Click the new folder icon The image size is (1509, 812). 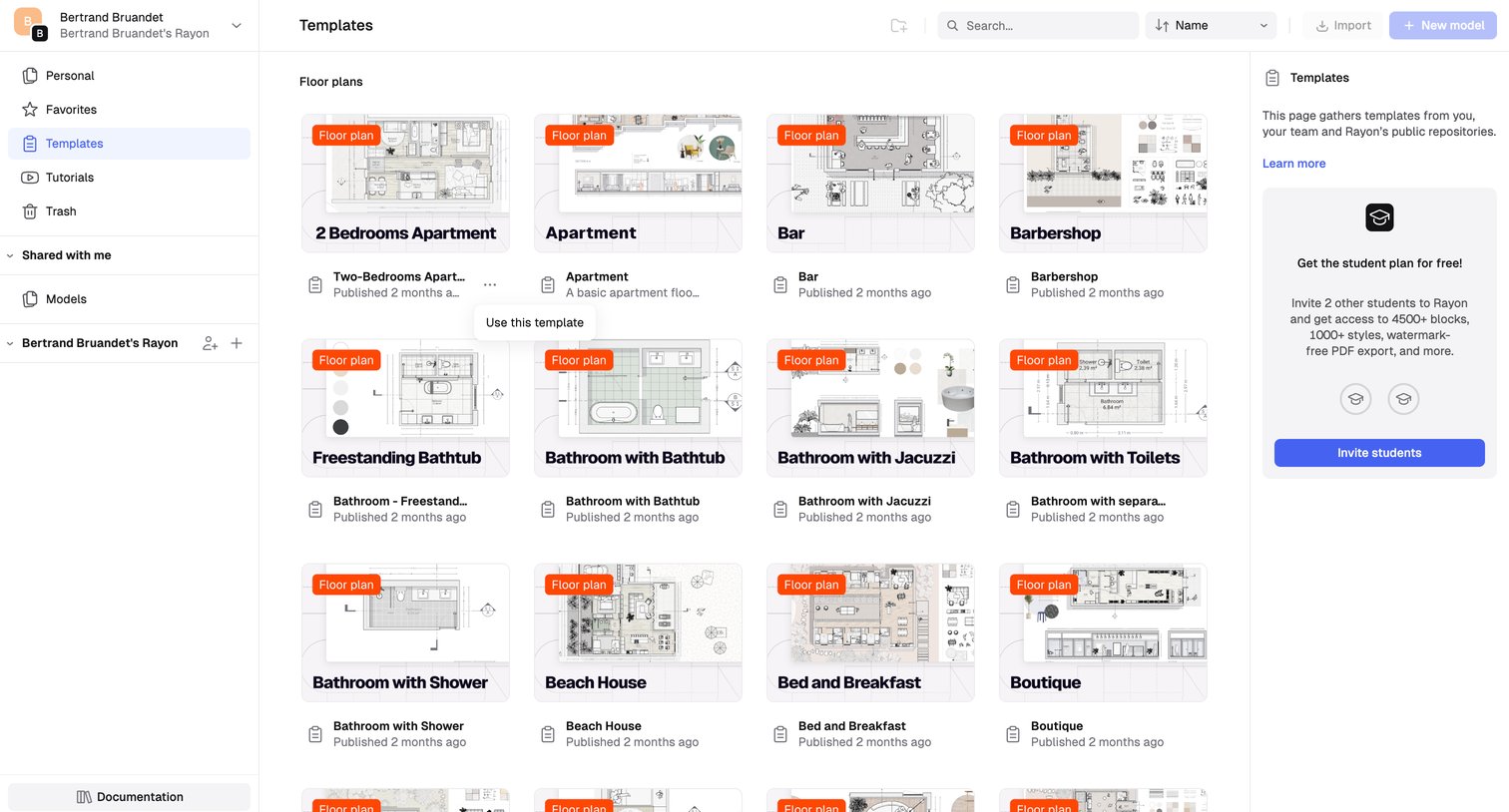point(898,25)
